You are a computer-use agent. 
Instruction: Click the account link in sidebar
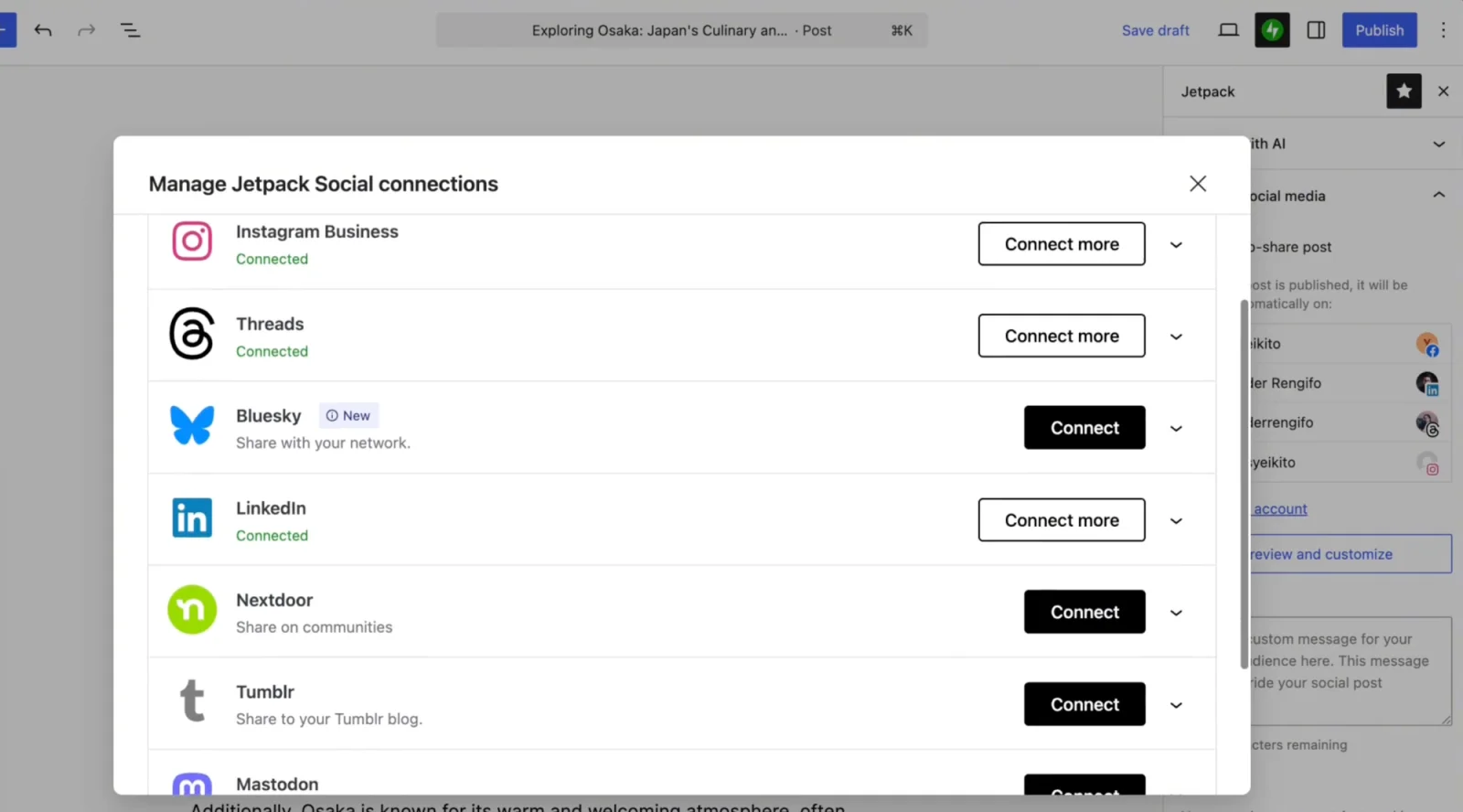pos(1279,509)
